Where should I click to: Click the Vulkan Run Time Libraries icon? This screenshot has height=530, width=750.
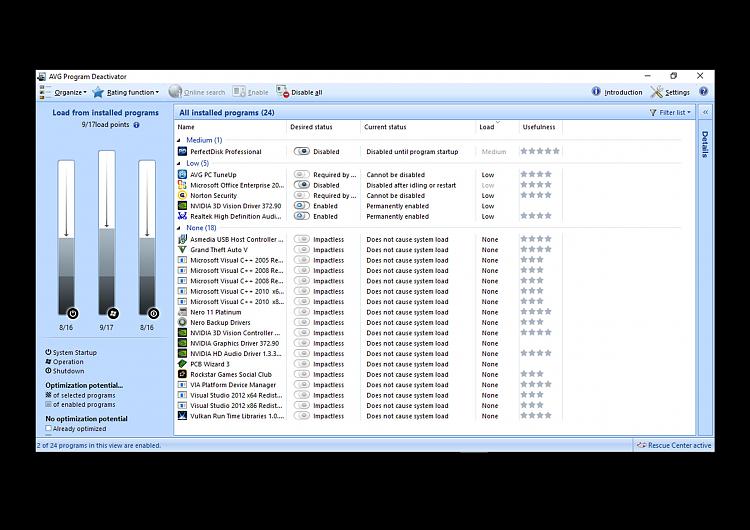(x=182, y=416)
